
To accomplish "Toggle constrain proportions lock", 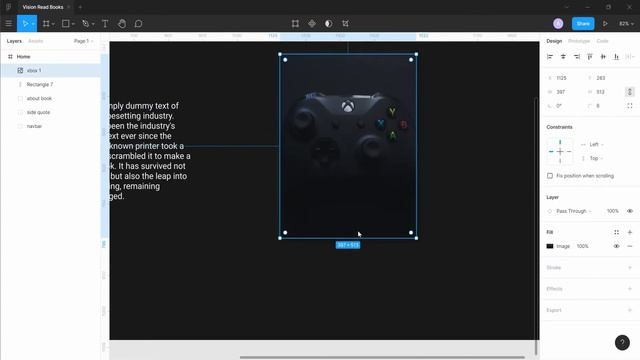I will pos(630,92).
